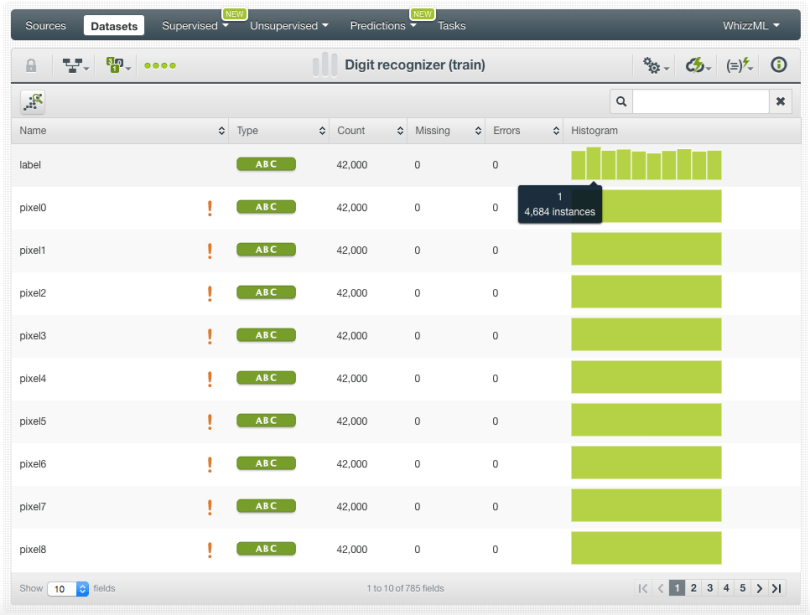Open the Tasks tab
The width and height of the screenshot is (810, 615).
coord(451,26)
